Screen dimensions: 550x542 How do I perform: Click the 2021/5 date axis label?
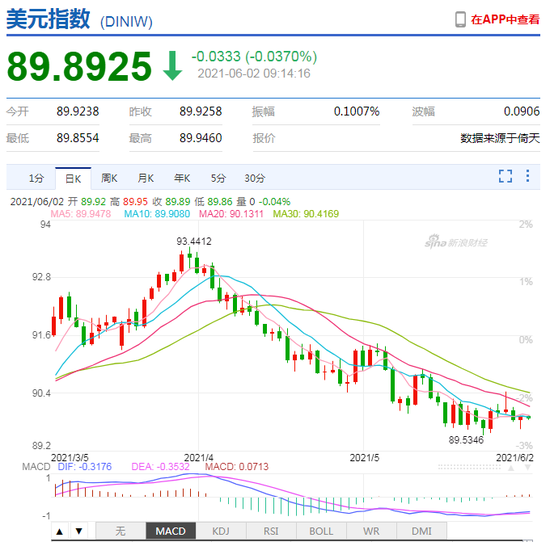364,458
